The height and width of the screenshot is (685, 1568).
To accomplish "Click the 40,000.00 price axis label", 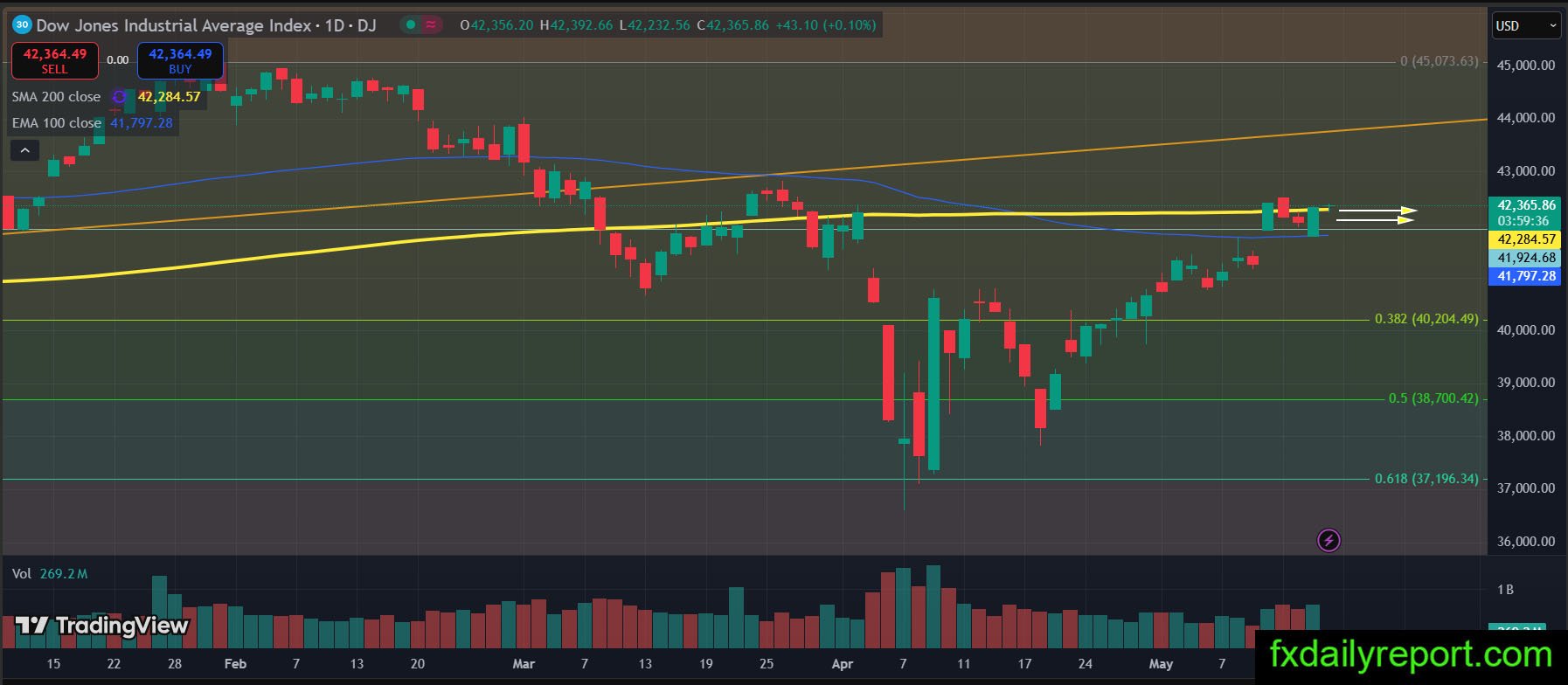I will click(1526, 330).
